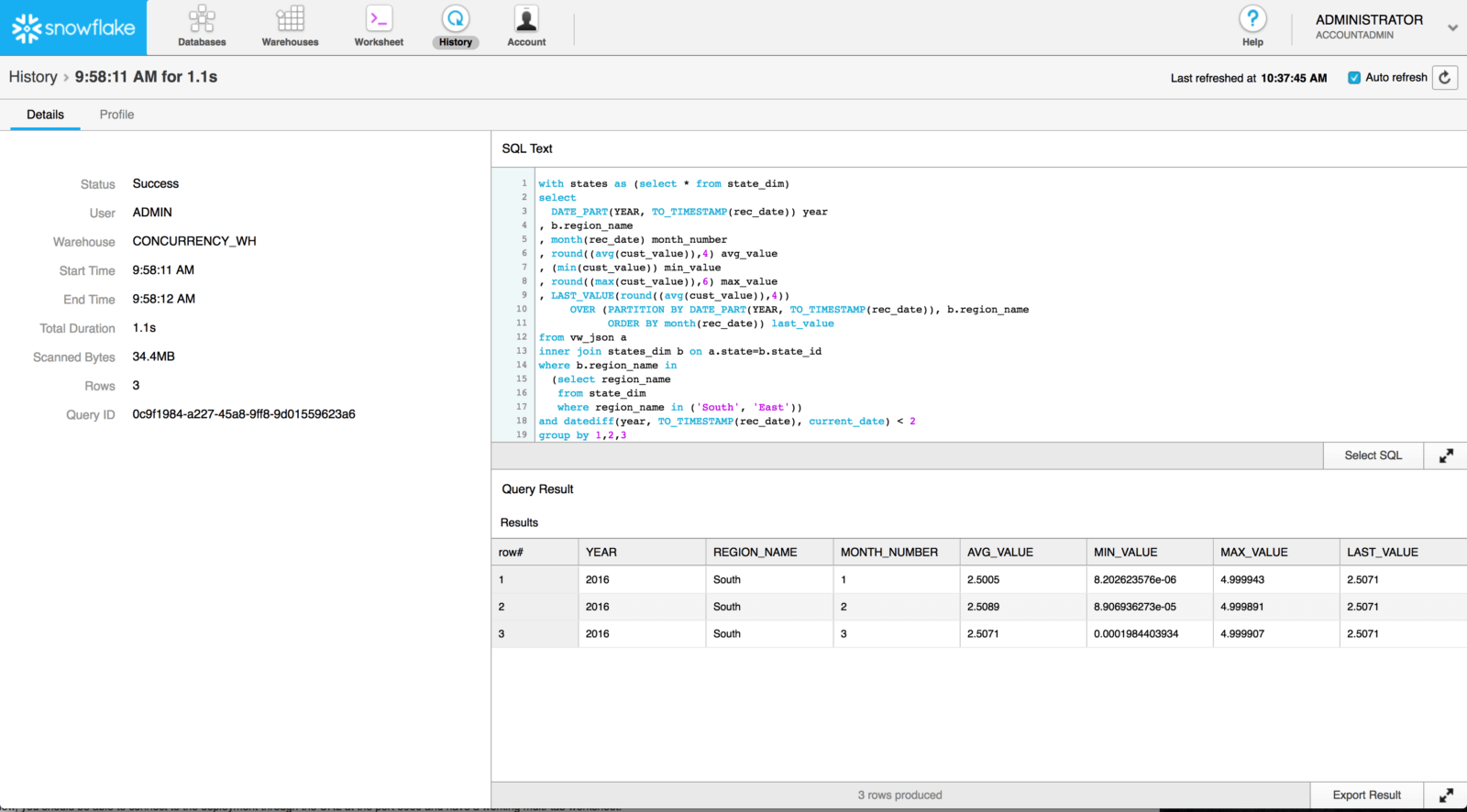The width and height of the screenshot is (1467, 812).
Task: Expand the SQL Text panel
Action: click(1445, 455)
